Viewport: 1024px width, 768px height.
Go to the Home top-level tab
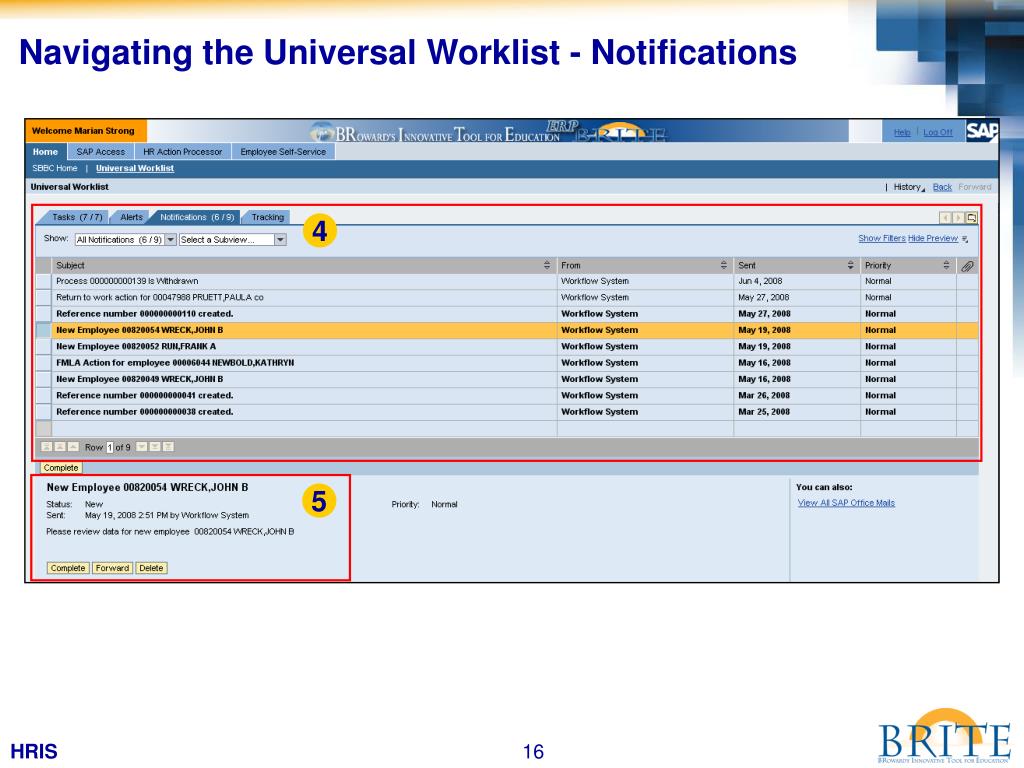[x=46, y=152]
